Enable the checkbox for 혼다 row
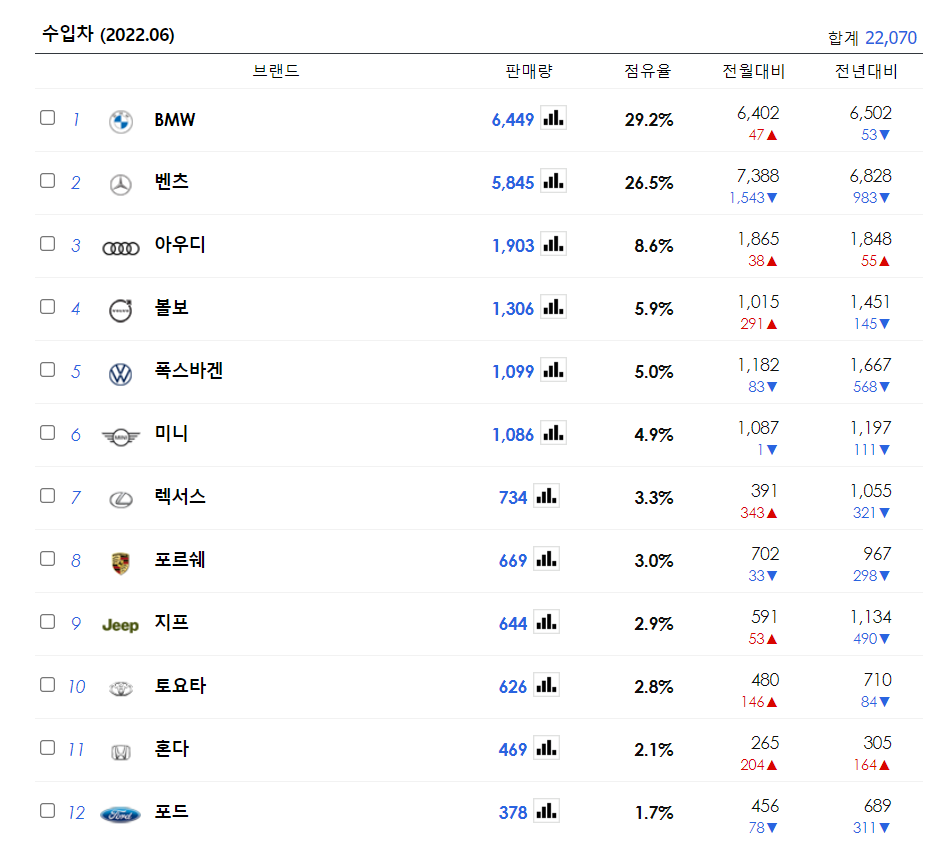The height and width of the screenshot is (841, 947). click(x=47, y=748)
